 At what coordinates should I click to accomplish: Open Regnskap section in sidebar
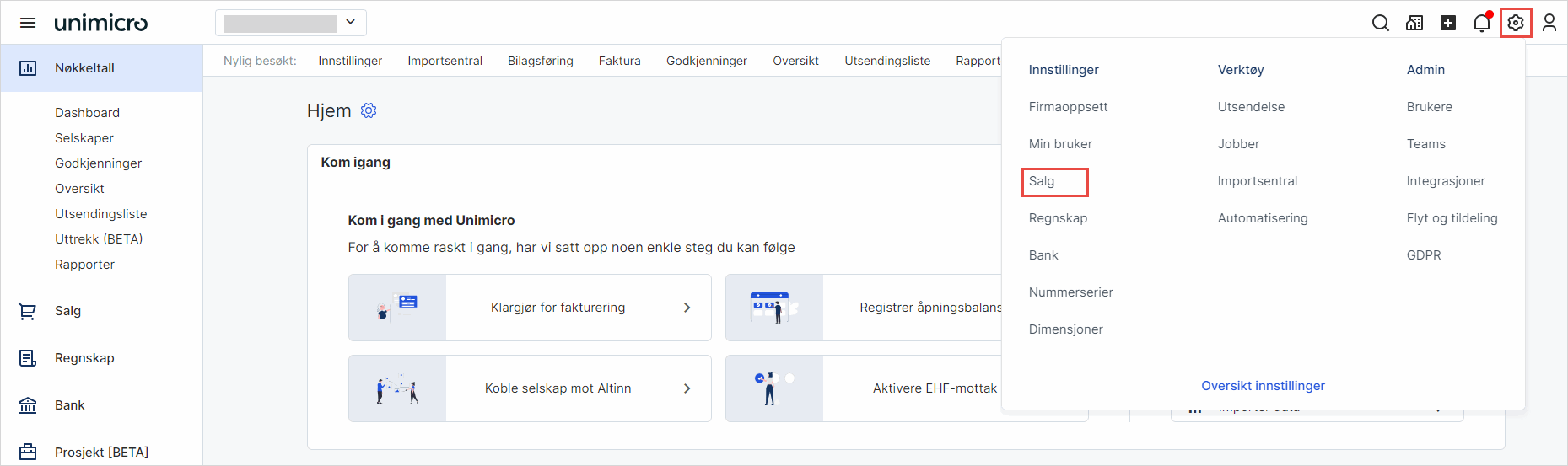tap(84, 358)
